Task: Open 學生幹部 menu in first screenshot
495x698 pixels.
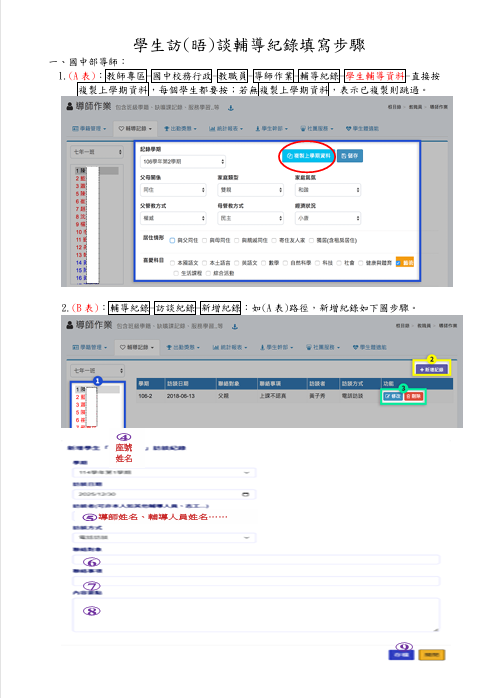Action: tap(271, 129)
